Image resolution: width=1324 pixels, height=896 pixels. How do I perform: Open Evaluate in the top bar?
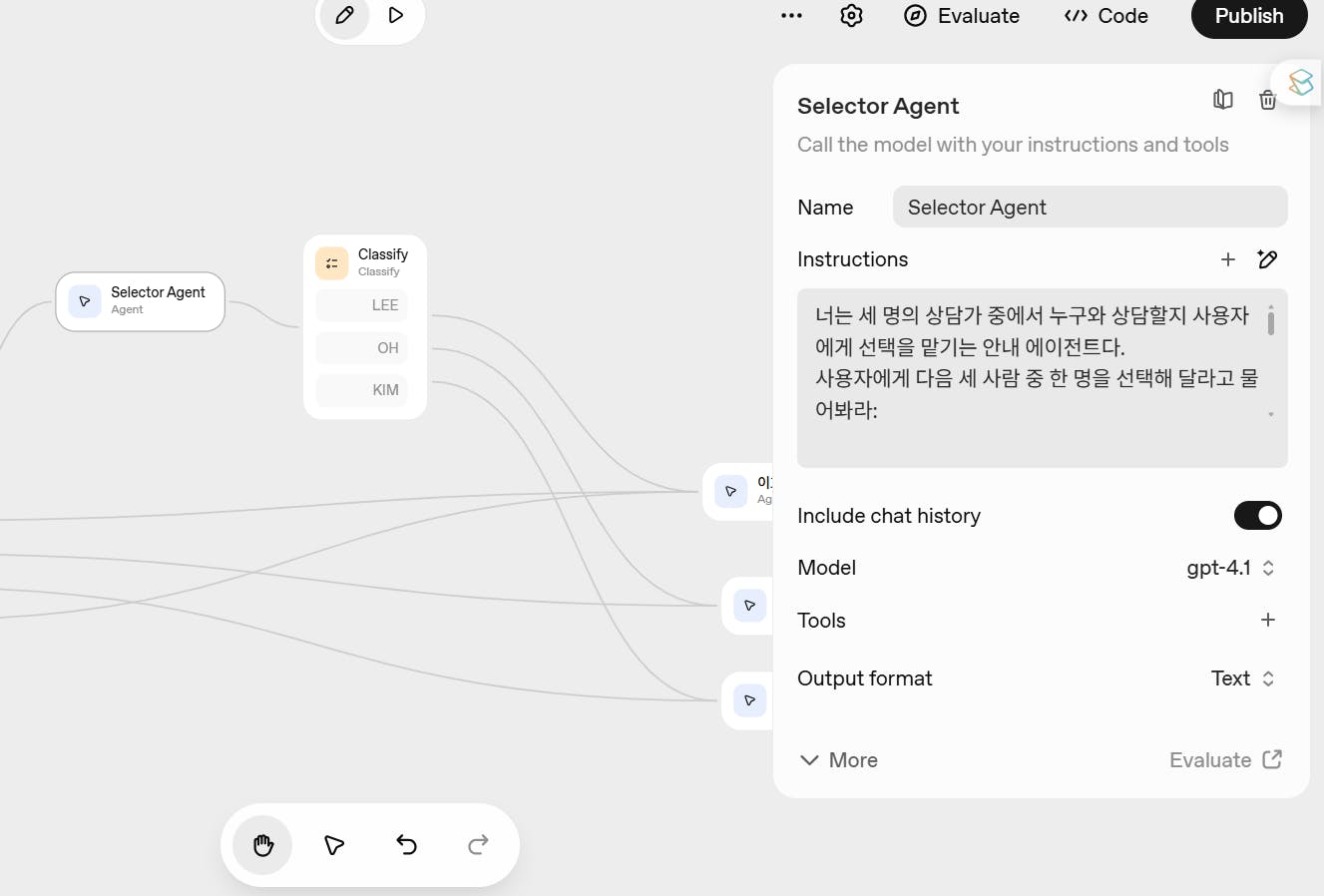pyautogui.click(x=962, y=16)
